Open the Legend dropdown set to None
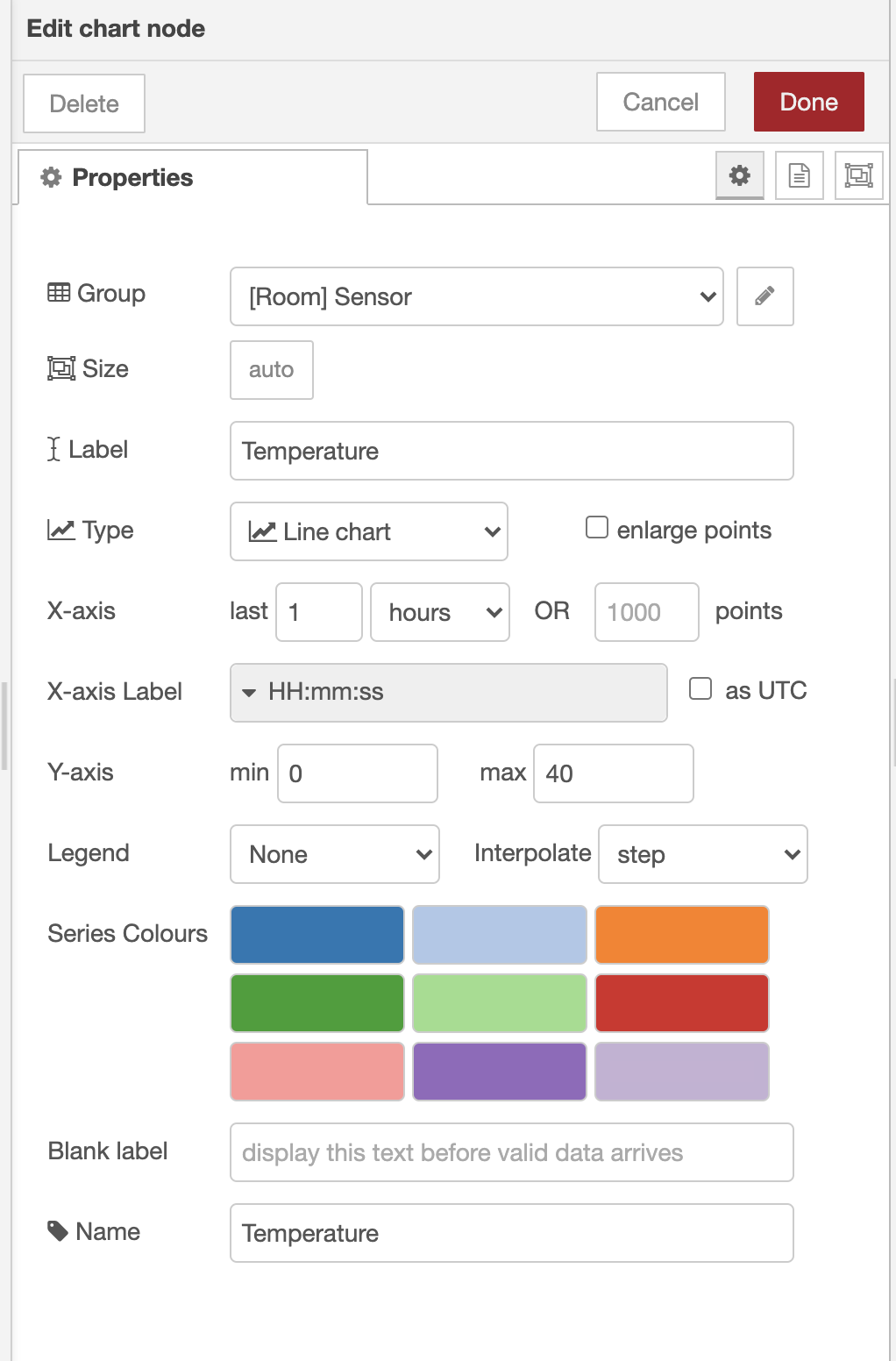Screen dimensions: 896x1361 pyautogui.click(x=334, y=854)
